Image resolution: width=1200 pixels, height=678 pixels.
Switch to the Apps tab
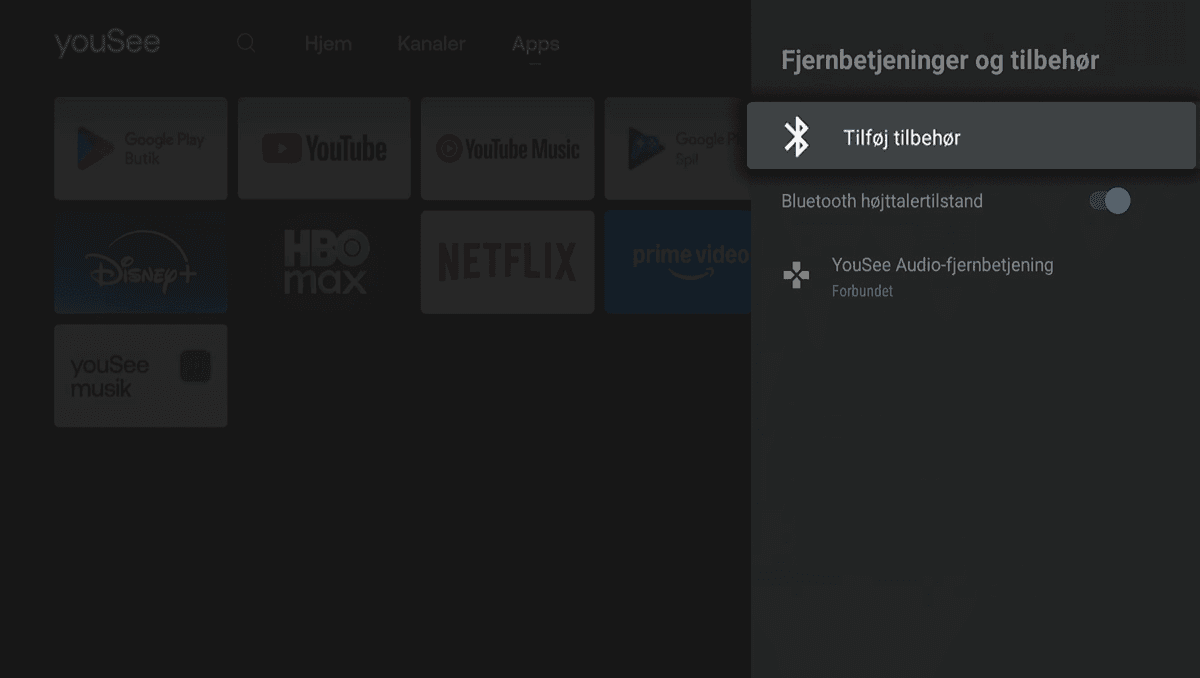coord(535,44)
